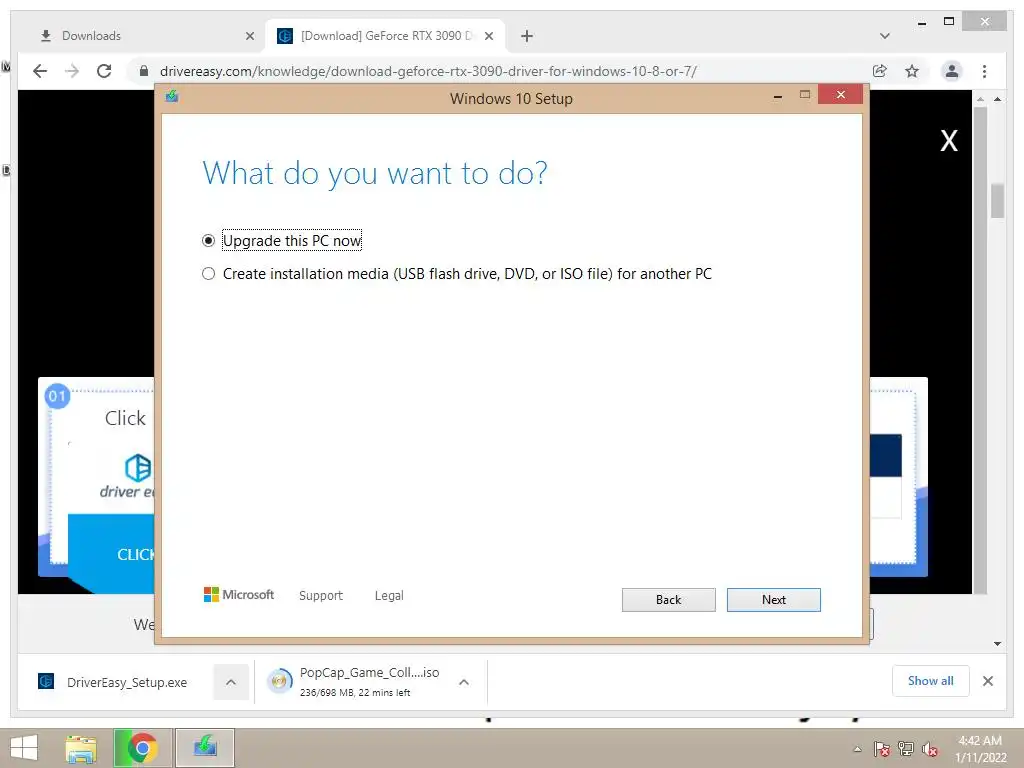Viewport: 1024px width, 768px height.
Task: Click the PopCap ISO download progress icon
Action: [x=280, y=681]
